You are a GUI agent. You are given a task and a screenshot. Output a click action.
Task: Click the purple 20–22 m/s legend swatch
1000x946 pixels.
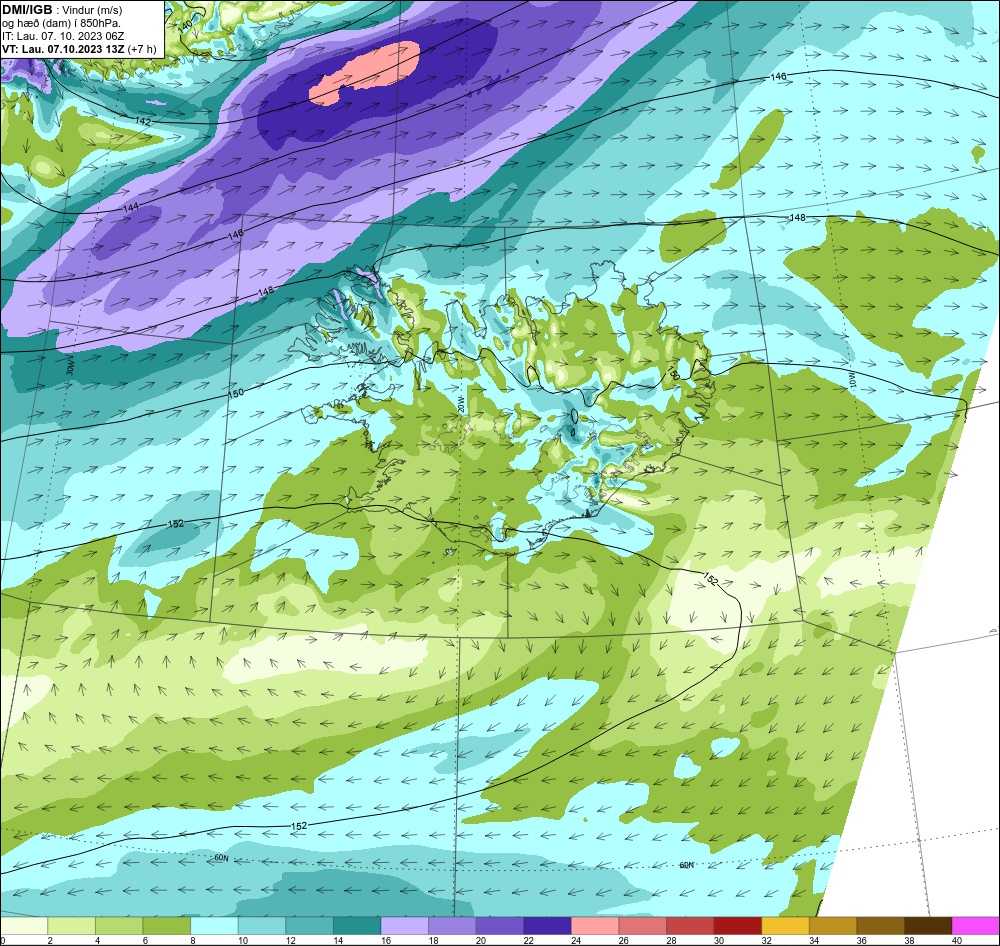(x=499, y=926)
